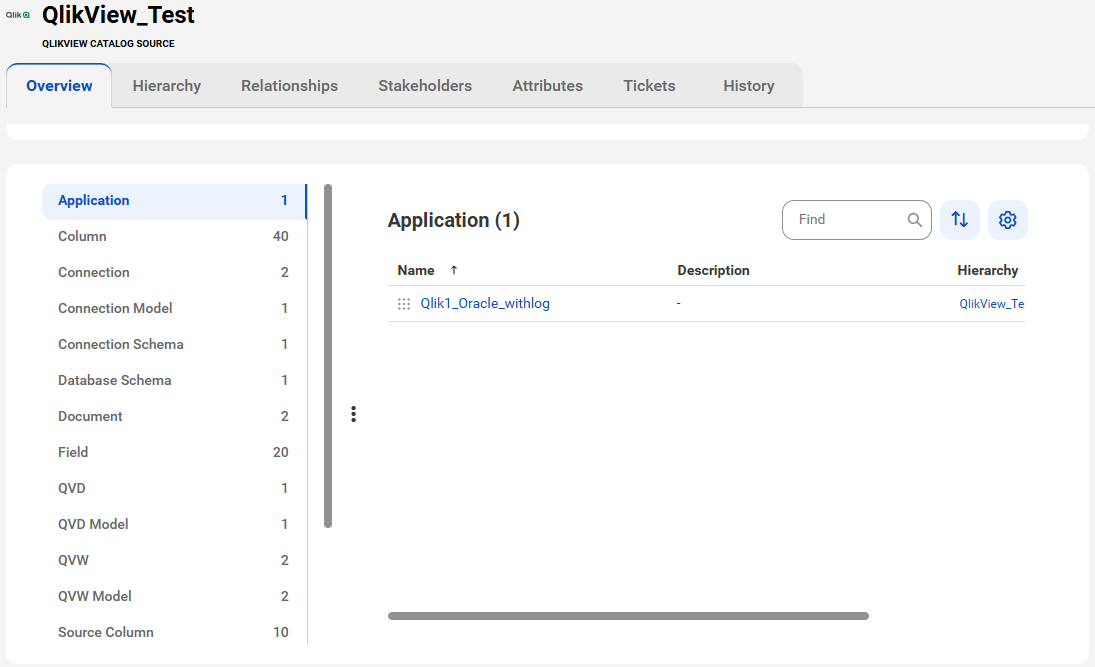Click the Application (1) heading
1095x667 pixels.
454,220
